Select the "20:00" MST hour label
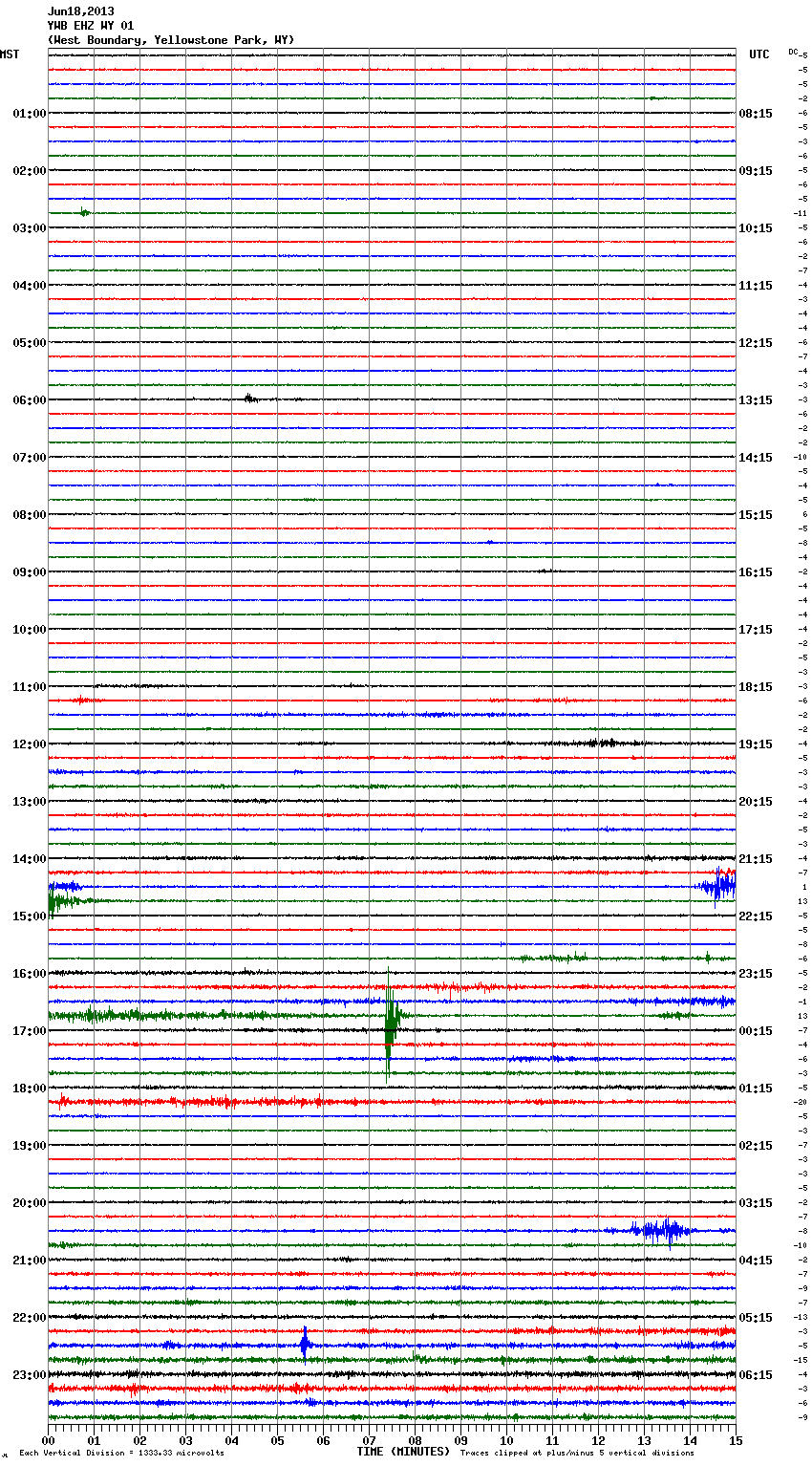812x1466 pixels. 30,1203
